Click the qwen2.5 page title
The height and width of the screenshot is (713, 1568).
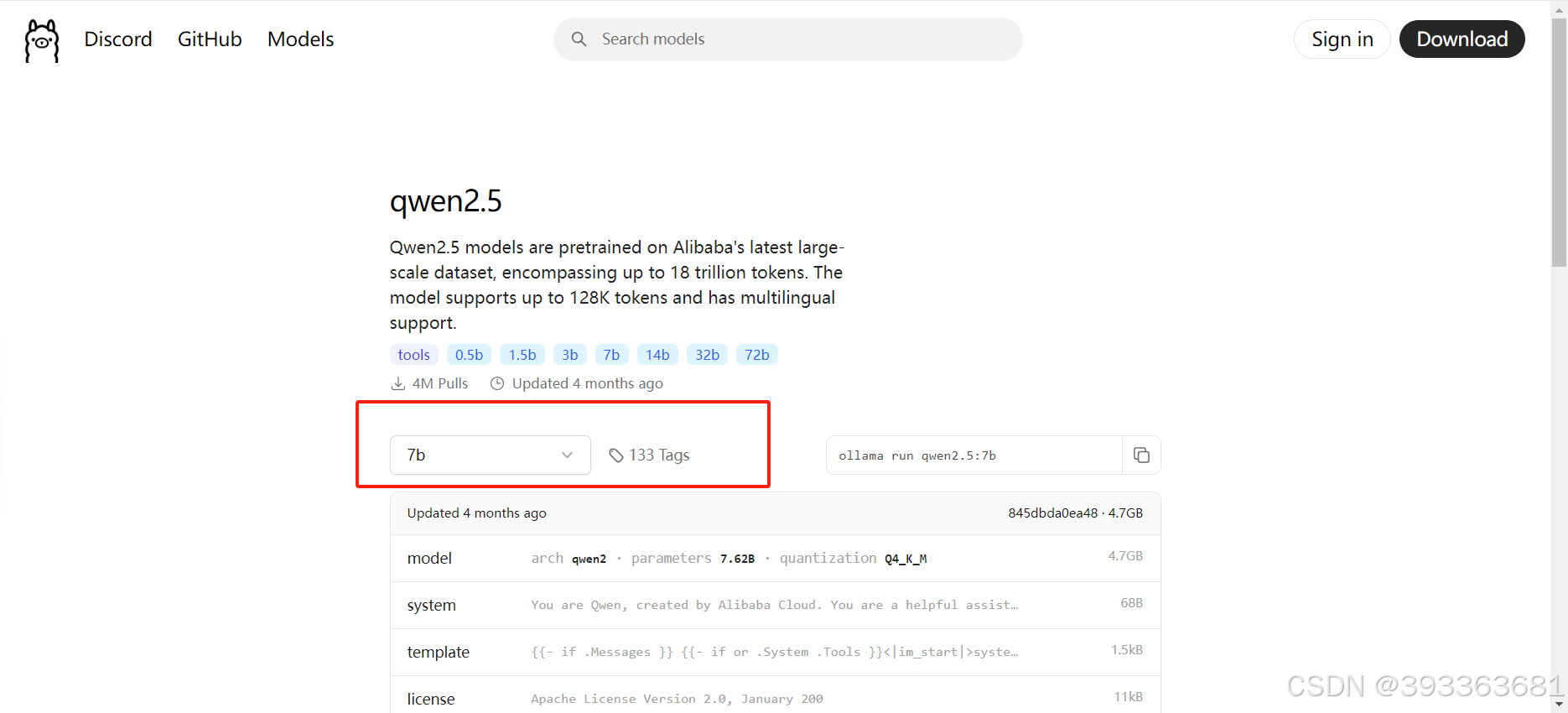(445, 201)
